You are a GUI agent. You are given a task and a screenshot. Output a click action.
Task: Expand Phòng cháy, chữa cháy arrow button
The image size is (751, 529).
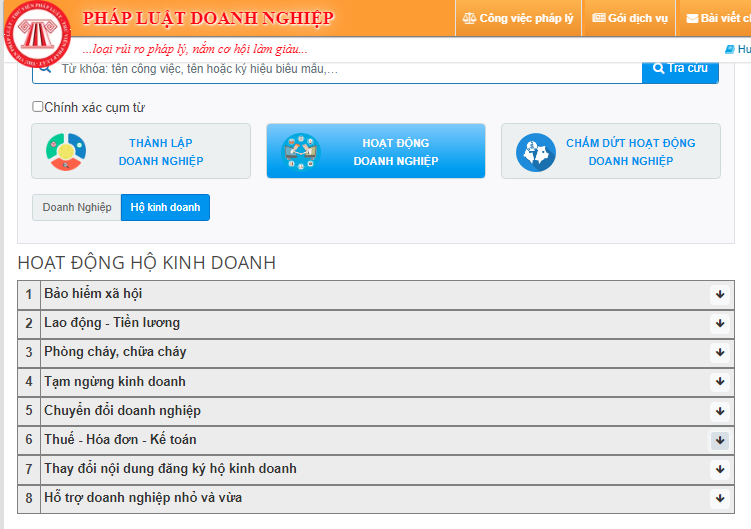click(720, 353)
